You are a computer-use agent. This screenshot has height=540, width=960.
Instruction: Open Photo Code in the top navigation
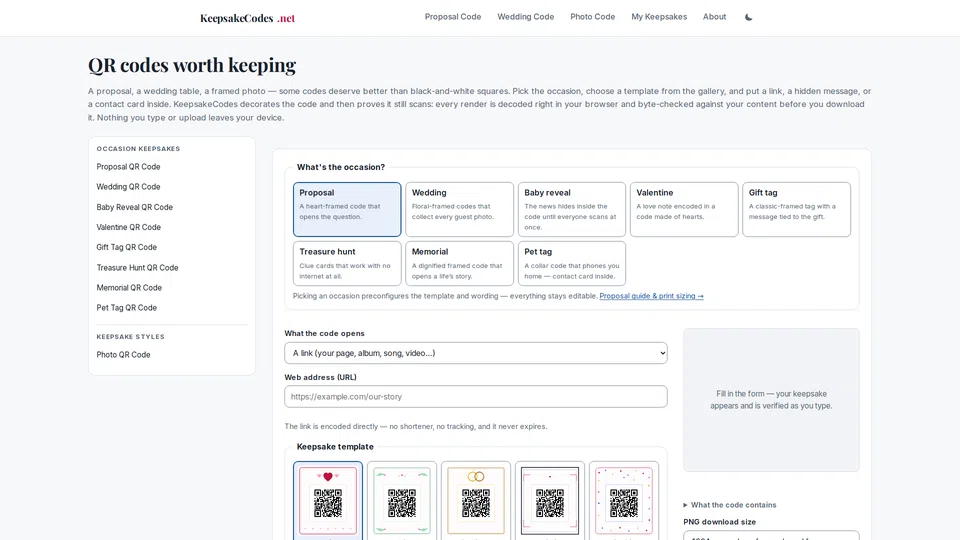coord(593,17)
